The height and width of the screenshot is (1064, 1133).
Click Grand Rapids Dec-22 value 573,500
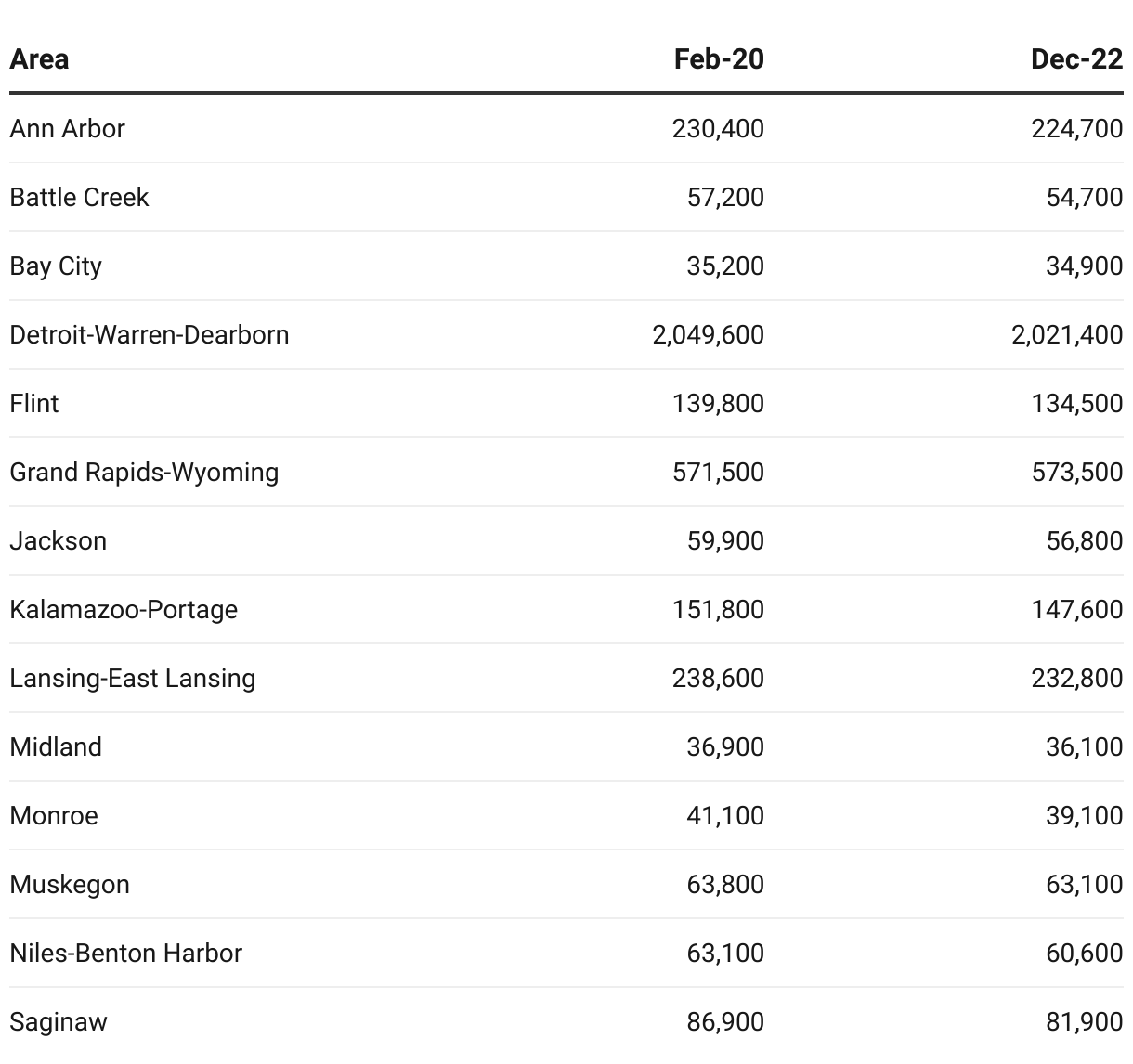[x=1076, y=472]
